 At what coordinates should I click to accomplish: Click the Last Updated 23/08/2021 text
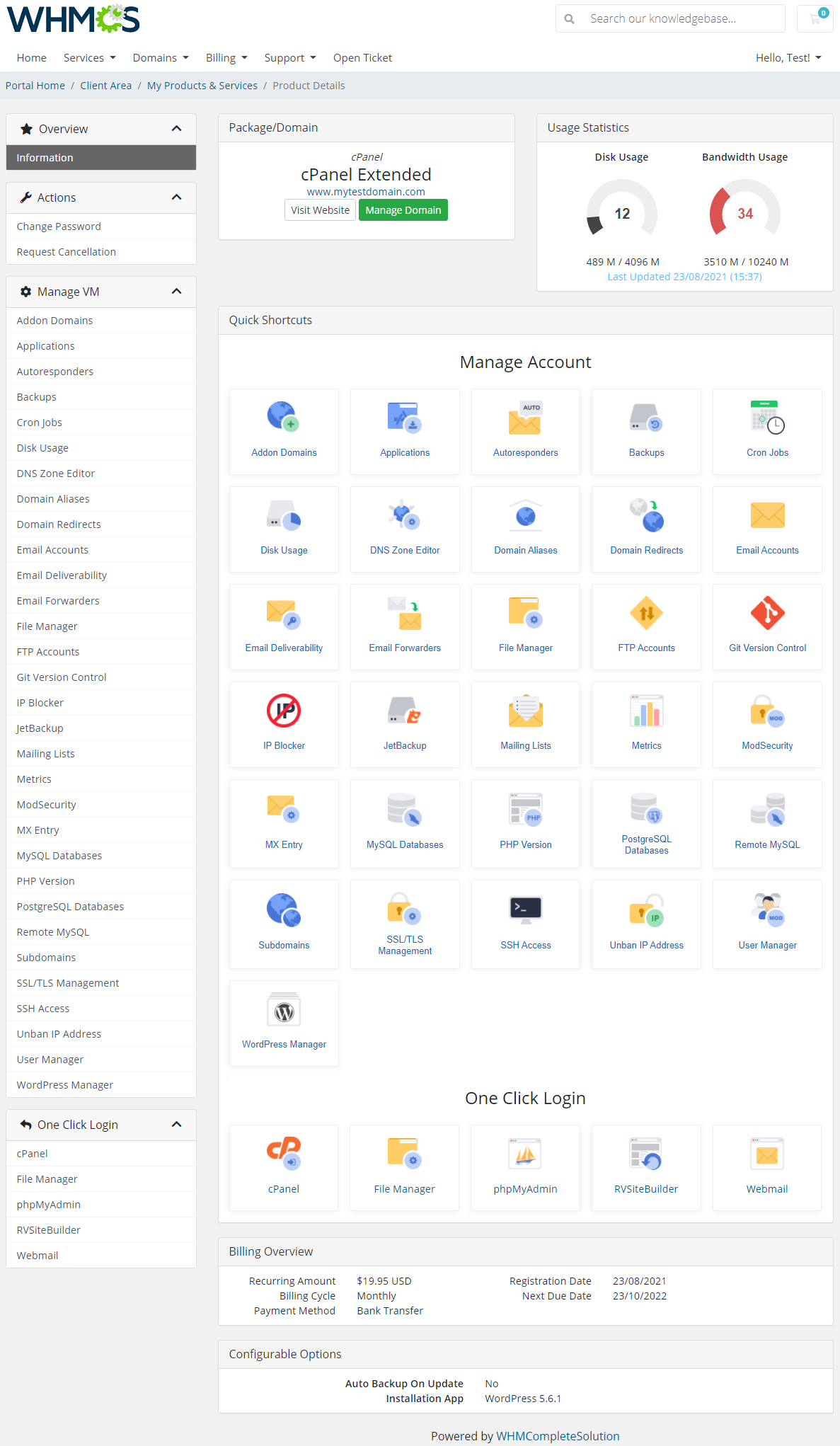pyautogui.click(x=685, y=277)
